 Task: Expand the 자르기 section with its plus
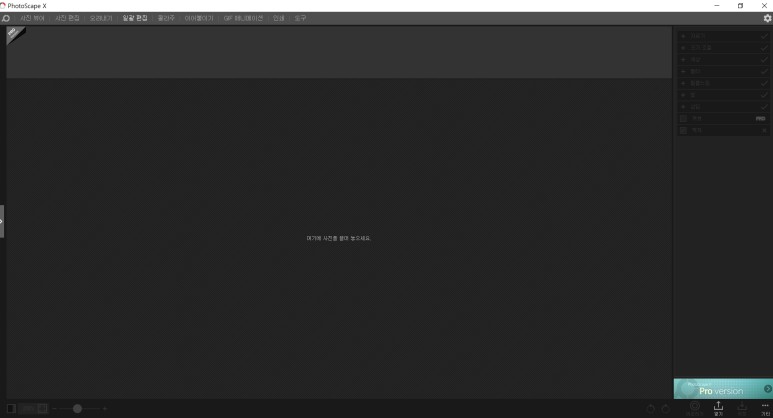(x=683, y=36)
